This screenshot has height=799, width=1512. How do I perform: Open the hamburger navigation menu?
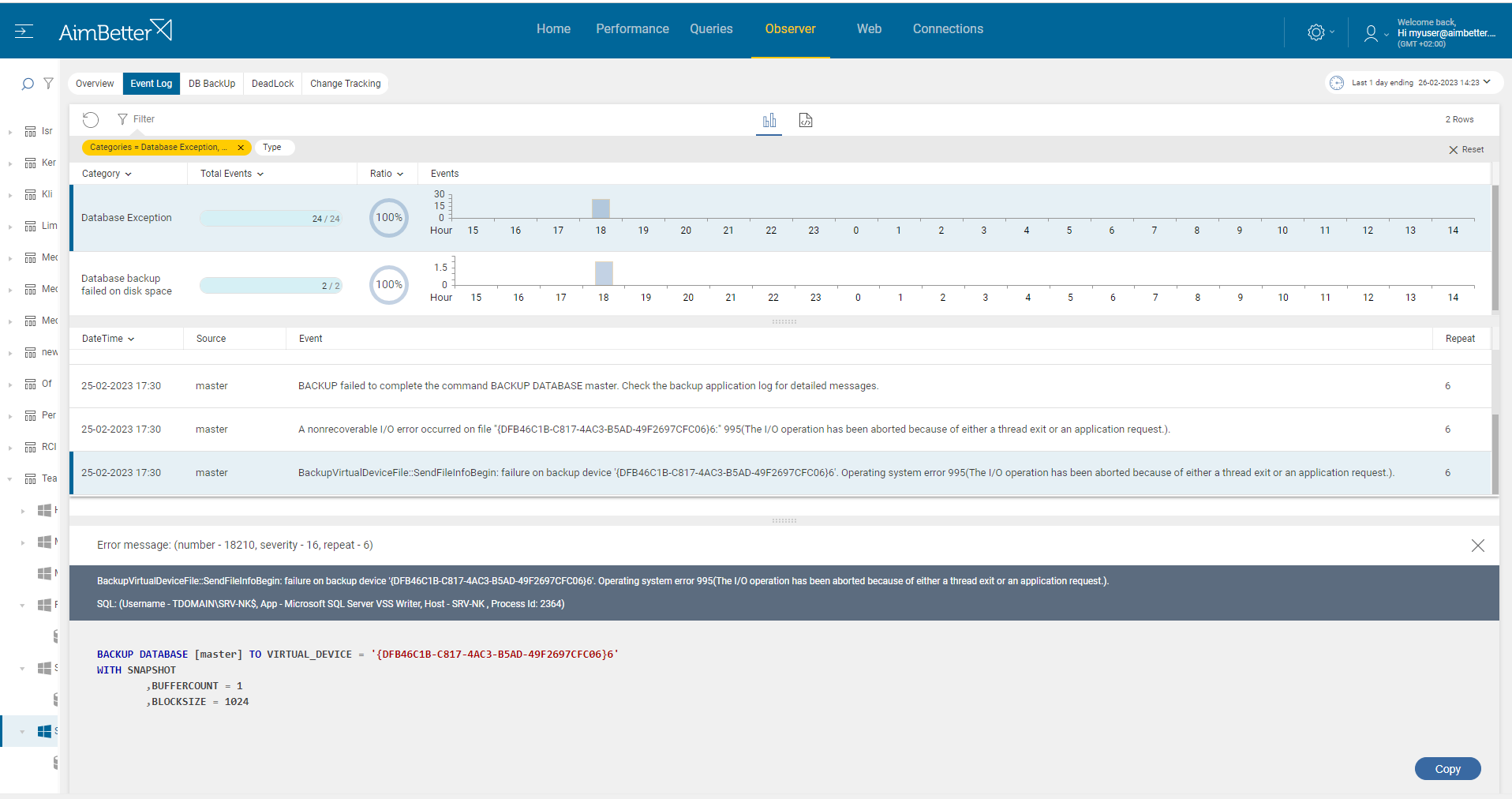click(24, 30)
